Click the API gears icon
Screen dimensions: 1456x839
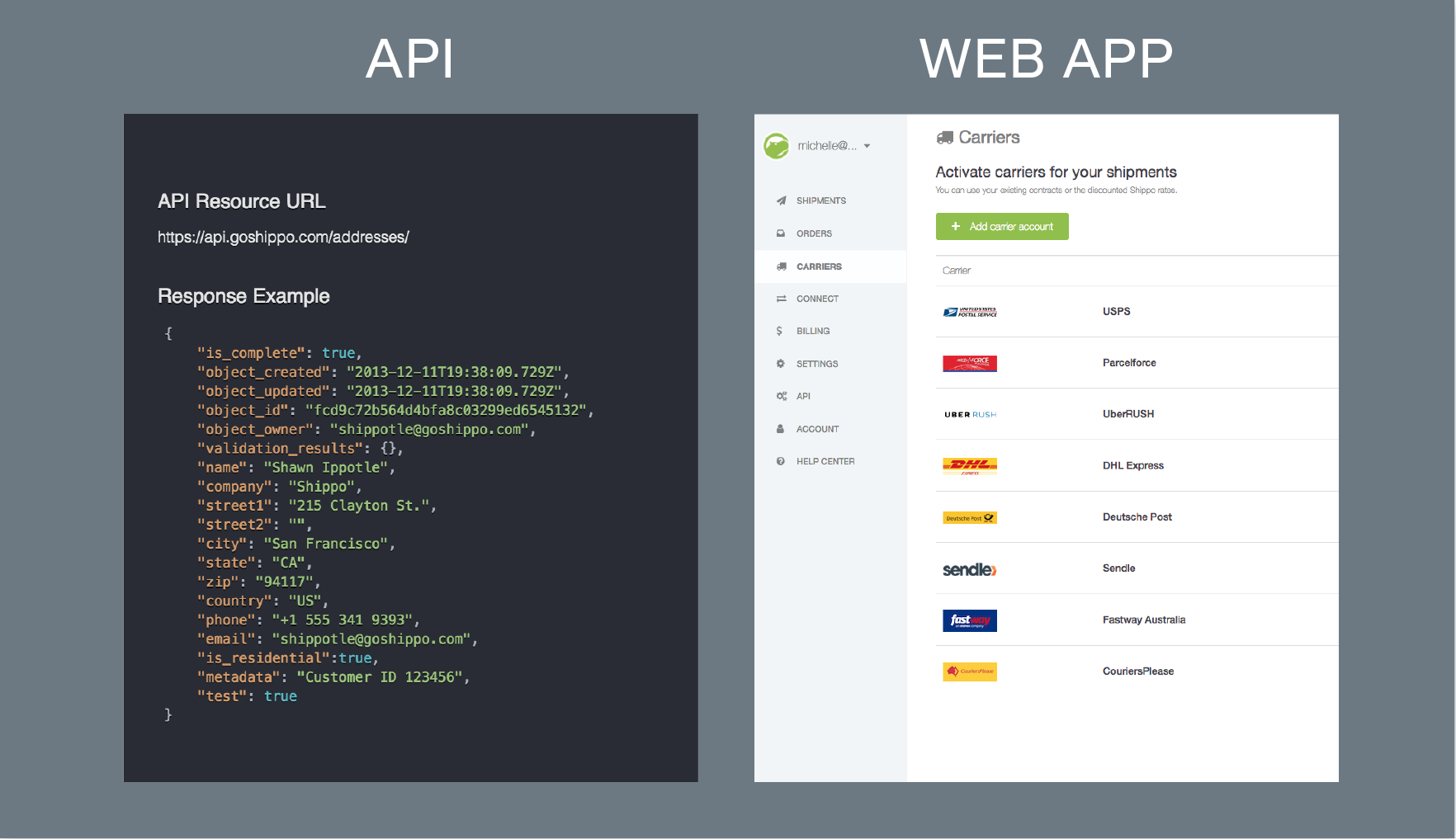click(x=781, y=396)
